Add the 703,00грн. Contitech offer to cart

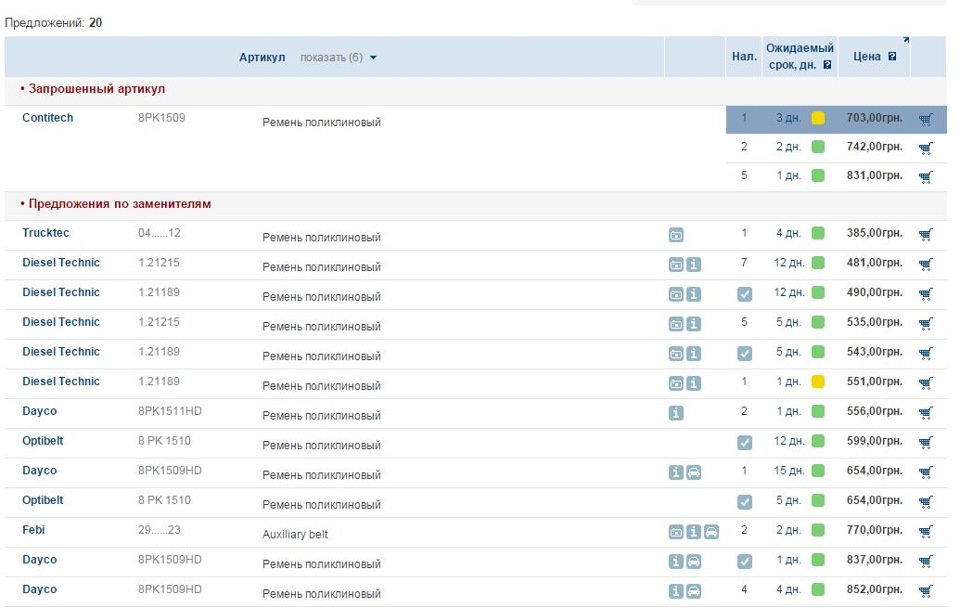click(925, 119)
